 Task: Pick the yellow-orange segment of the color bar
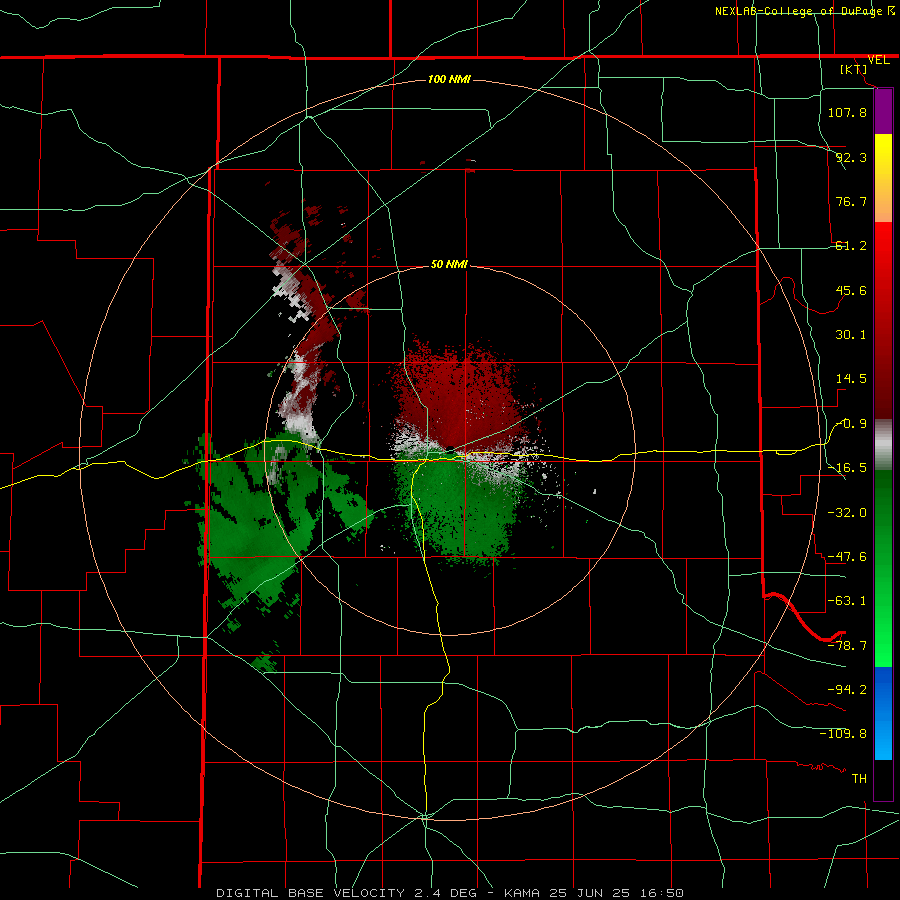tap(883, 178)
